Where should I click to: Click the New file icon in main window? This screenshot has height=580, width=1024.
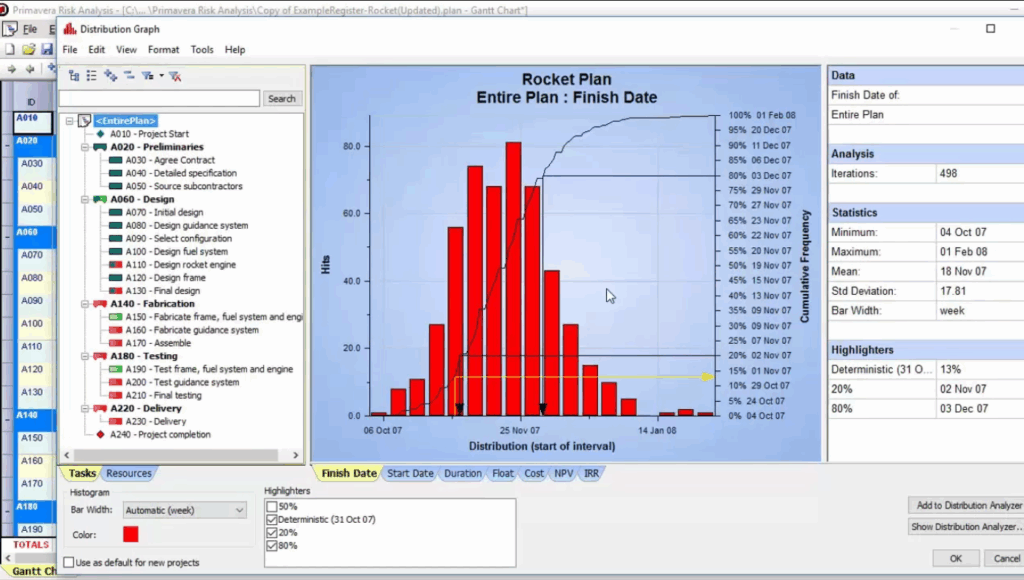10,49
